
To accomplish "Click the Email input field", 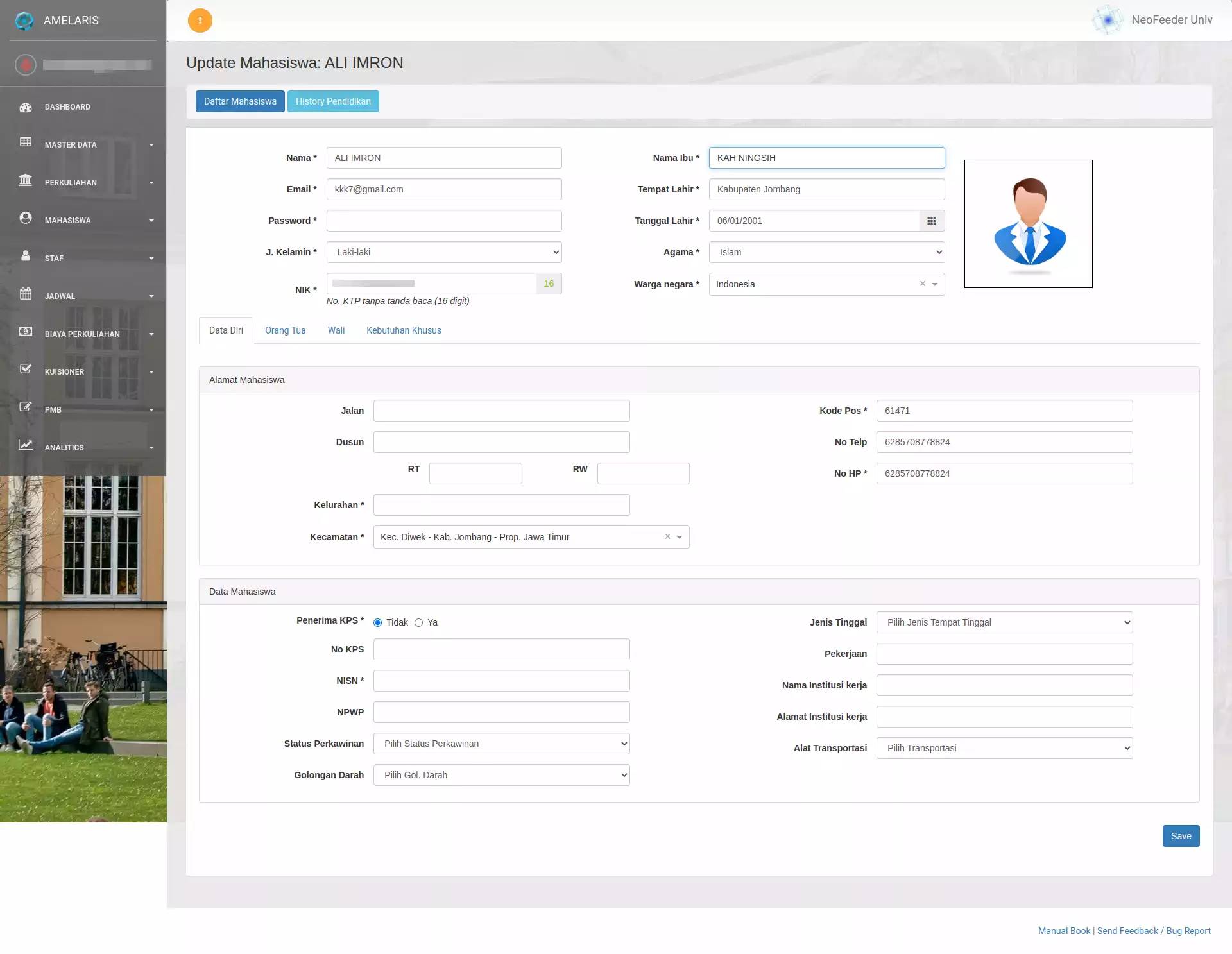I will (x=444, y=189).
